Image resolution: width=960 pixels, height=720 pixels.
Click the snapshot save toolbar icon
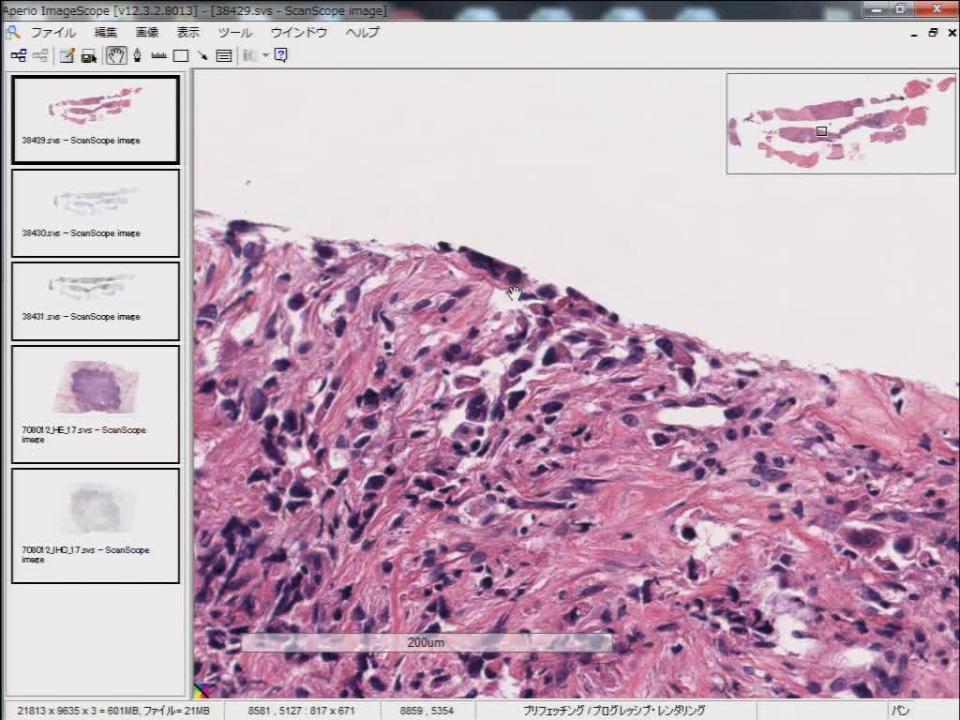[89, 56]
